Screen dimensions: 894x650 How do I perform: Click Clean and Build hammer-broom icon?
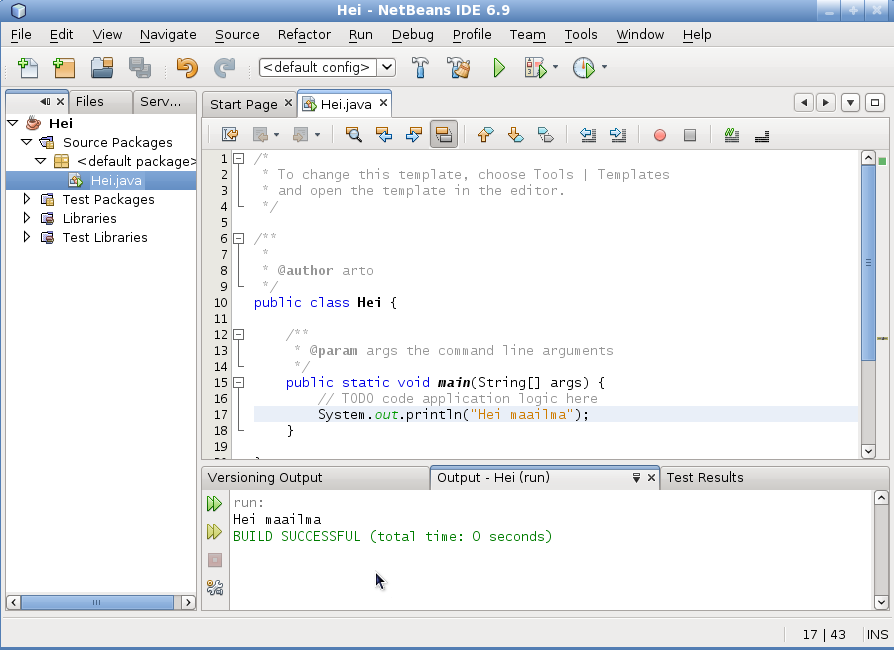(x=459, y=68)
